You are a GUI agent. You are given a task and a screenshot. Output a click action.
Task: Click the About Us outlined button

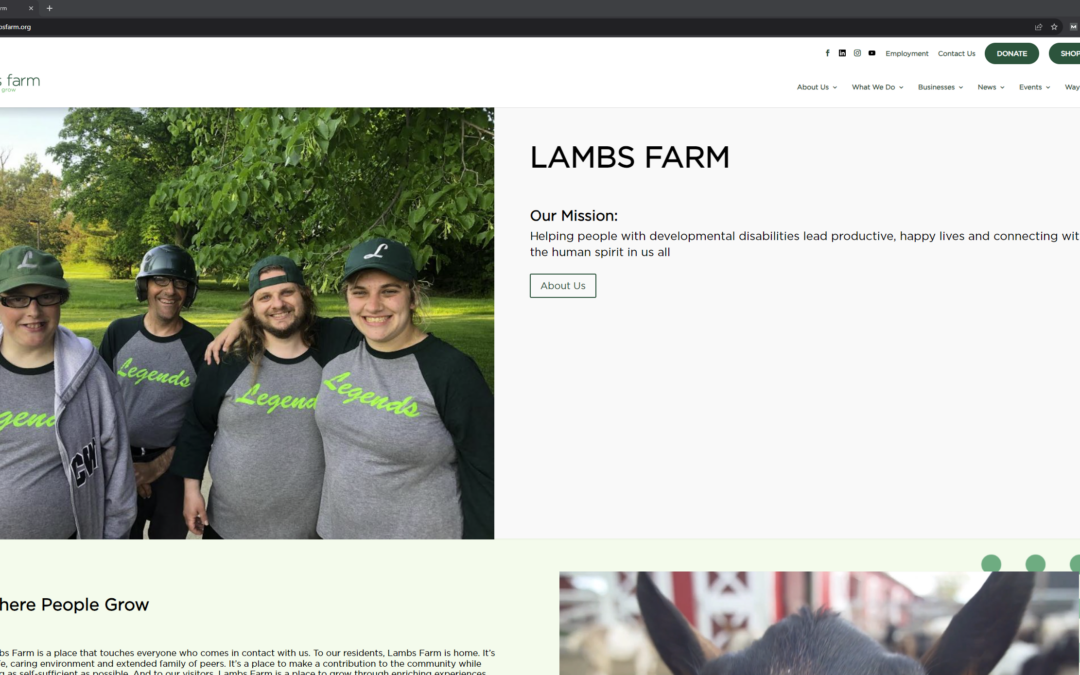pos(563,286)
